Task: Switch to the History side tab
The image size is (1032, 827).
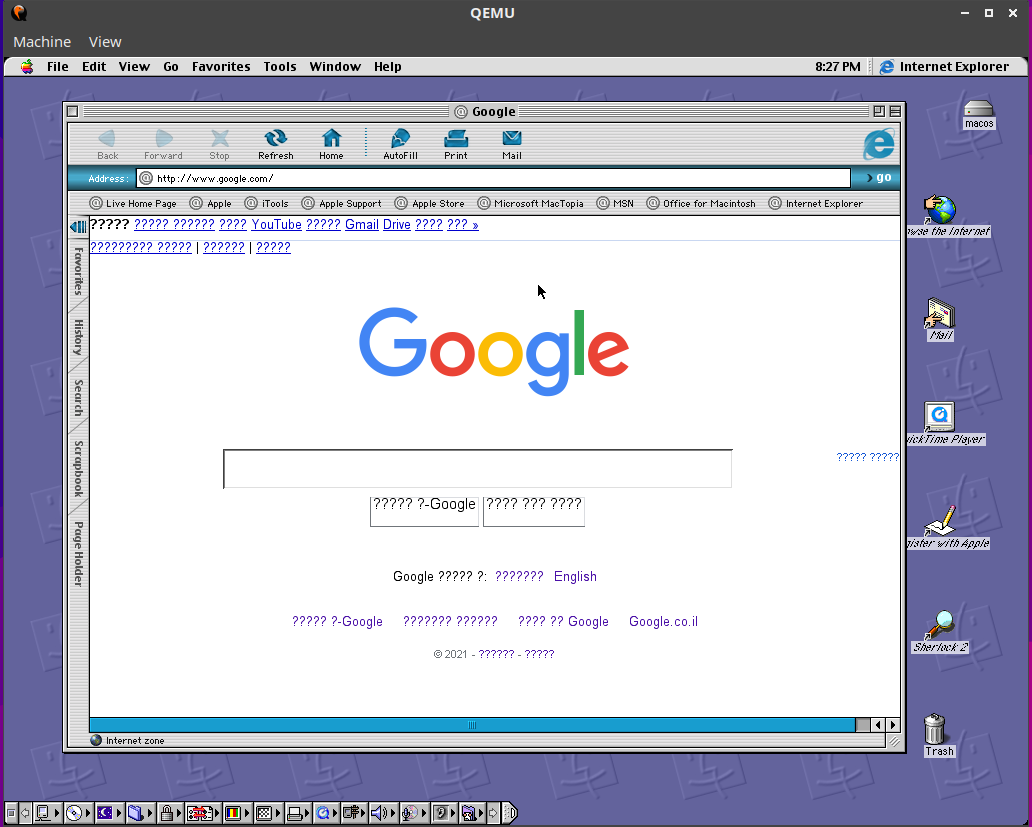Action: tap(78, 337)
